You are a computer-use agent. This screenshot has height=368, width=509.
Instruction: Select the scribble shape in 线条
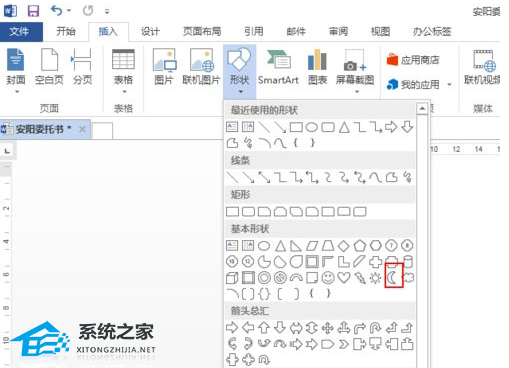tap(407, 177)
